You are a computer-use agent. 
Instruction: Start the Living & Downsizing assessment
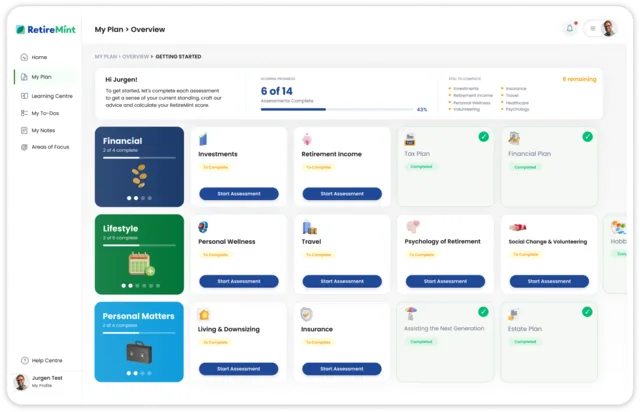[x=239, y=369]
